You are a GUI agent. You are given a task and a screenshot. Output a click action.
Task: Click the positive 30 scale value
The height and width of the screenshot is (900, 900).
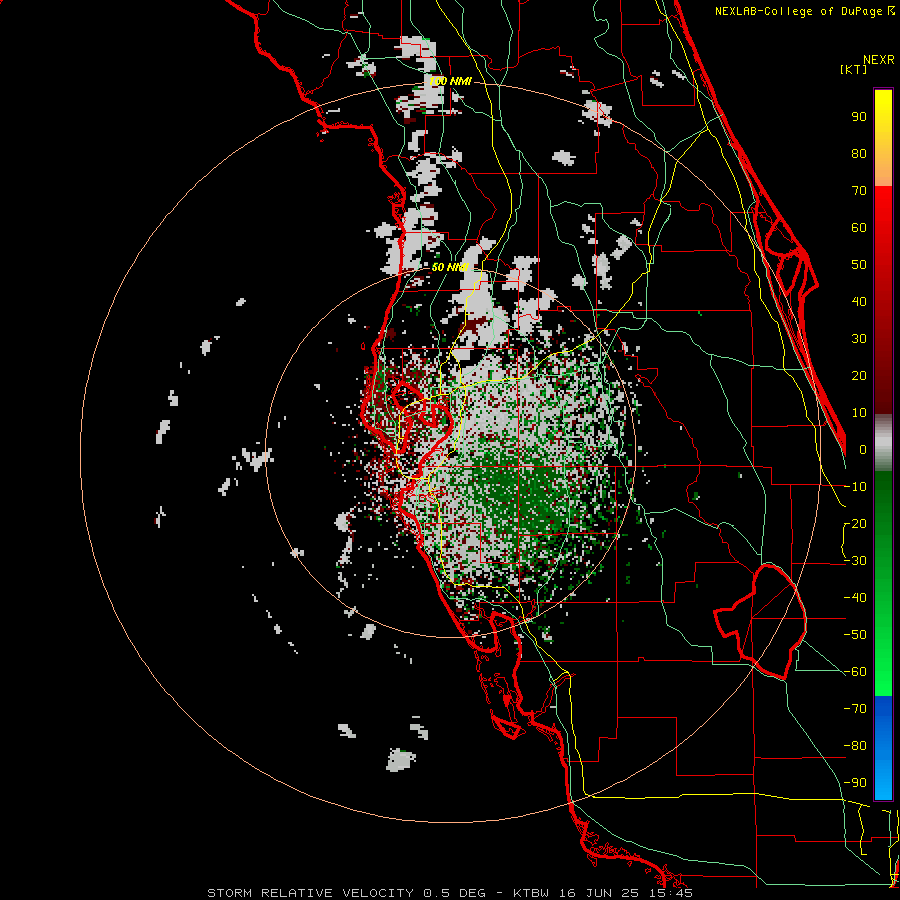859,339
